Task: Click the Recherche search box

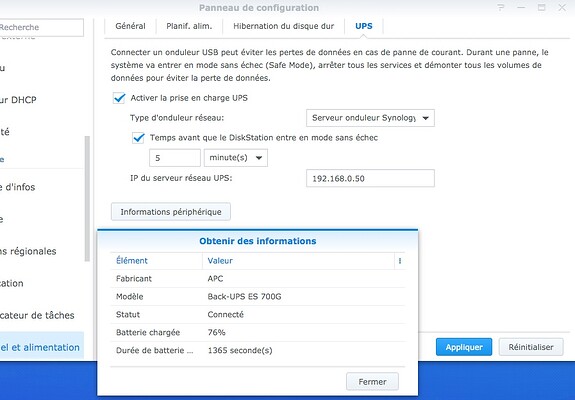Action: tap(41, 27)
